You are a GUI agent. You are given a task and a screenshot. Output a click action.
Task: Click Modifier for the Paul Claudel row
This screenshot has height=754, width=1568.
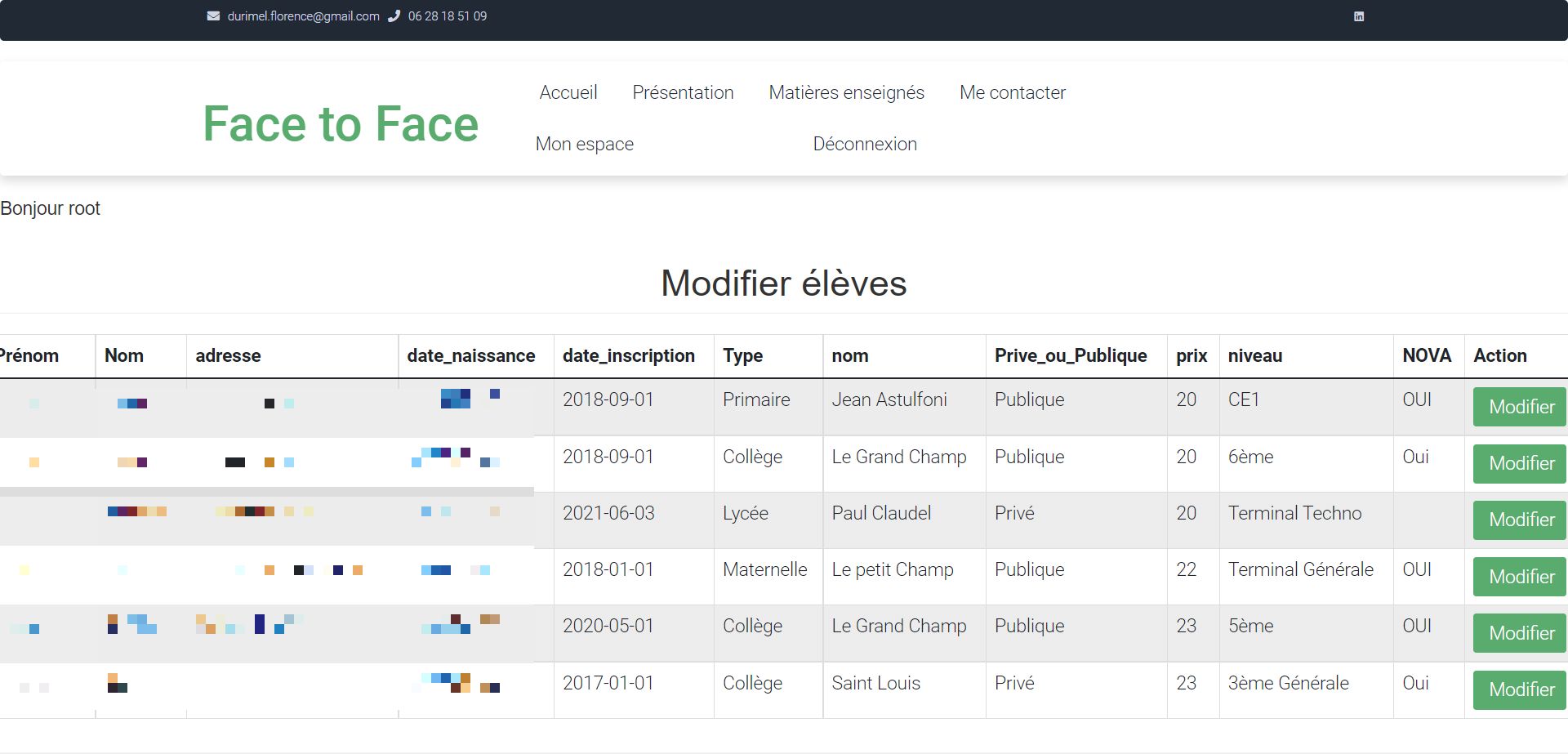point(1521,520)
